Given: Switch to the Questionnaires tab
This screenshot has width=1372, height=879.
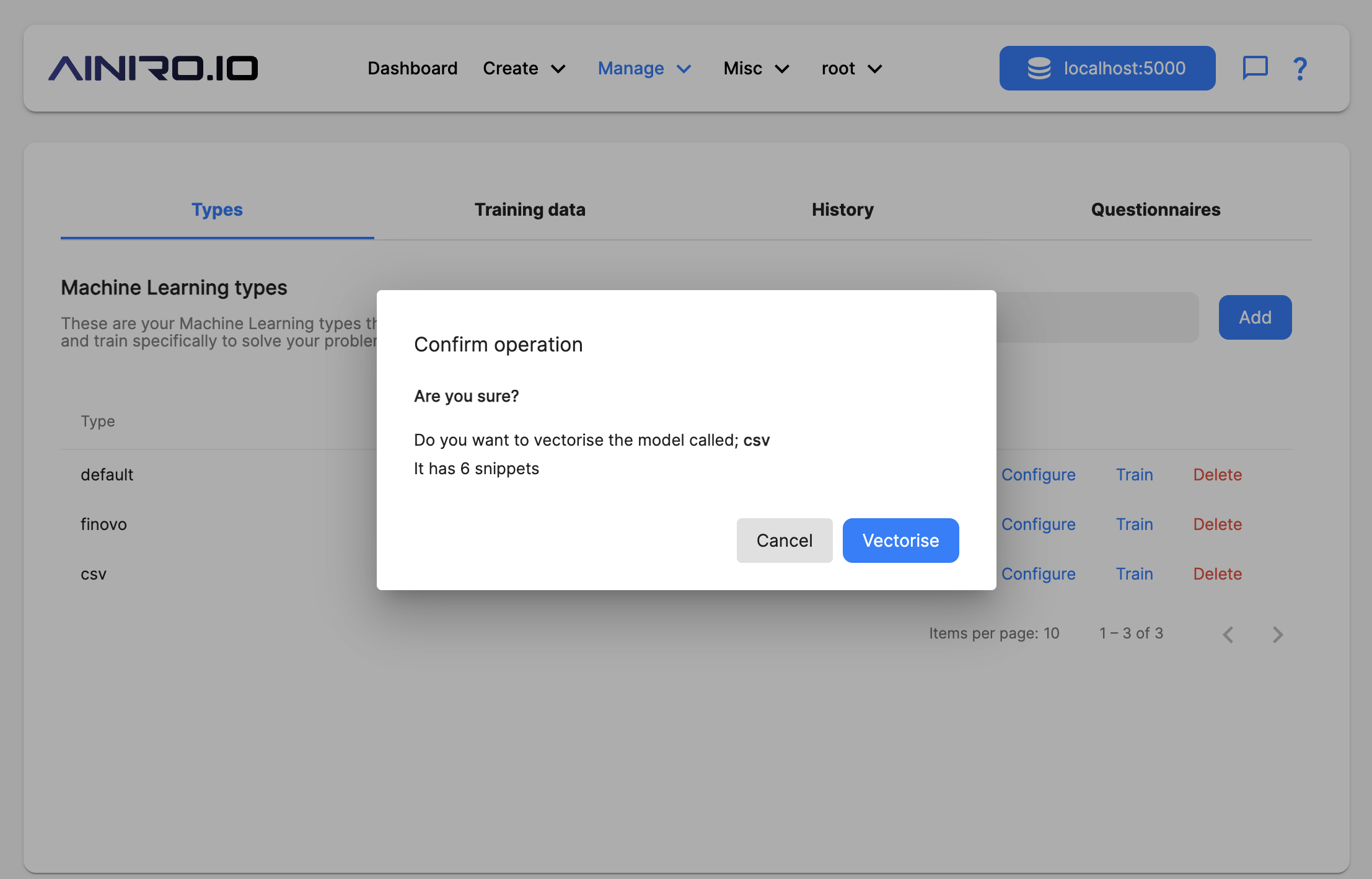Looking at the screenshot, I should coord(1156,210).
